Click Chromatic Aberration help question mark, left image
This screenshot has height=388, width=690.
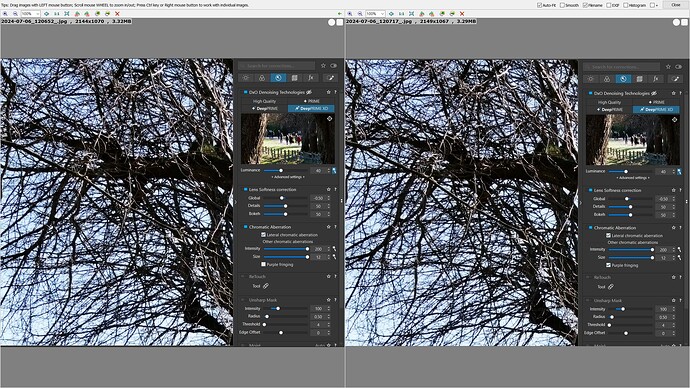[335, 227]
